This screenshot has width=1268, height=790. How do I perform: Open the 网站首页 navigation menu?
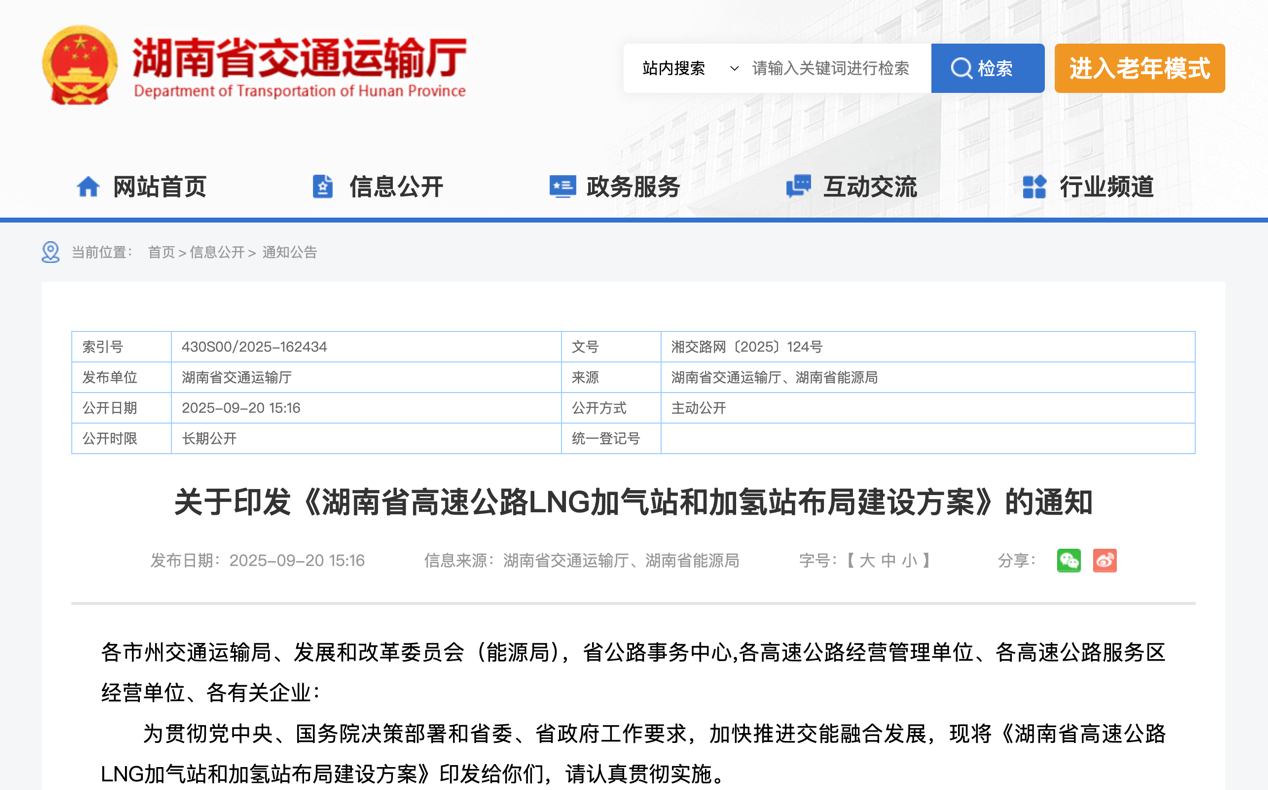[162, 186]
